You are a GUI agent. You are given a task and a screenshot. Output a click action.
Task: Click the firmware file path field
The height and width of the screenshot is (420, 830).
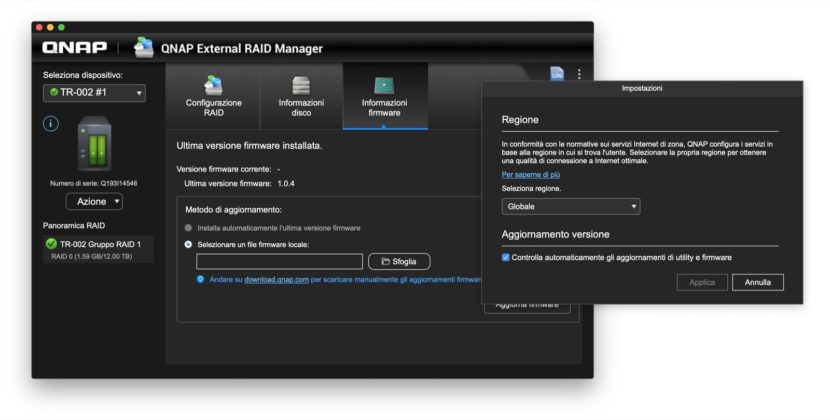pos(279,262)
